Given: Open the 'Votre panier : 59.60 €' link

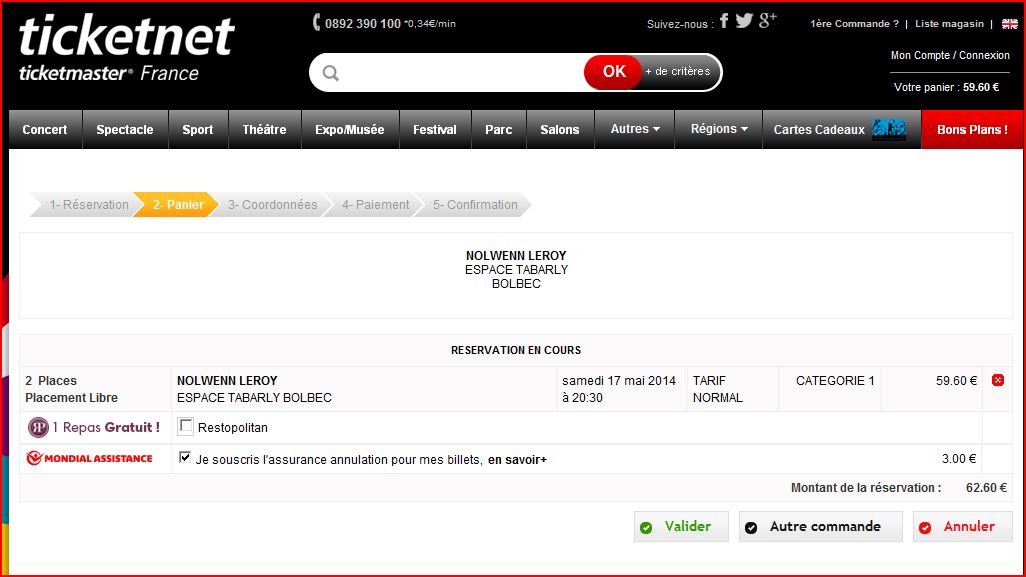Looking at the screenshot, I should click(946, 87).
